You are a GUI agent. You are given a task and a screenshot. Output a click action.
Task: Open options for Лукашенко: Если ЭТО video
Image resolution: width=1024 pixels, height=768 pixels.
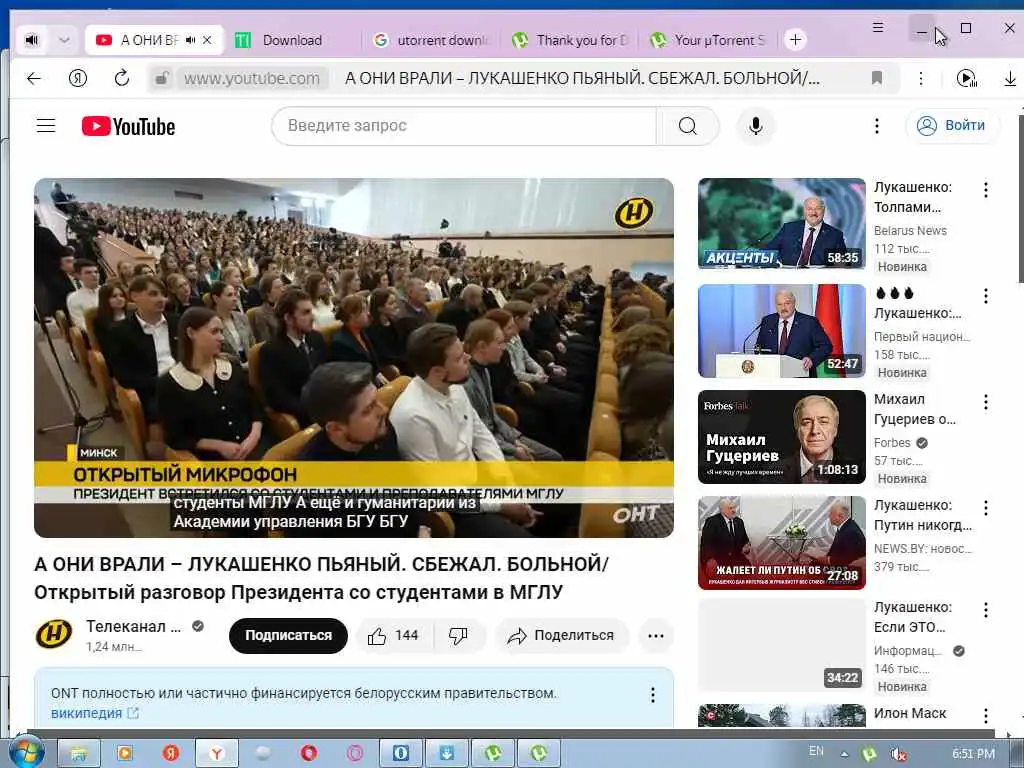(x=985, y=610)
